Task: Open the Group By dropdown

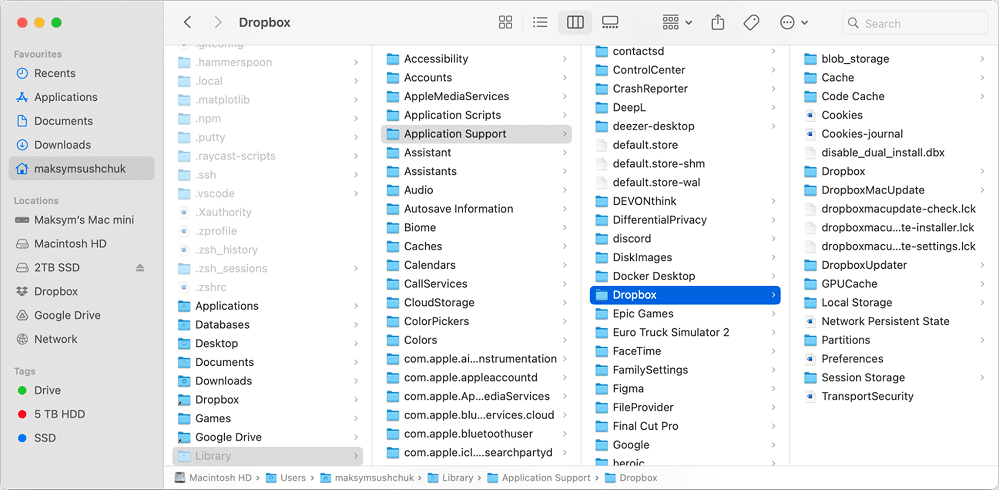Action: pyautogui.click(x=677, y=23)
